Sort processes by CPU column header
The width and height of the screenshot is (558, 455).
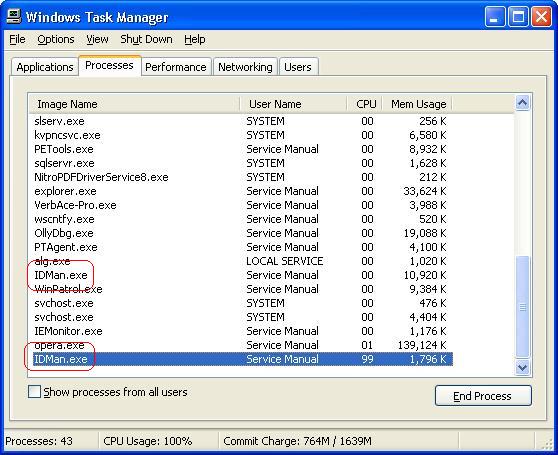click(364, 104)
